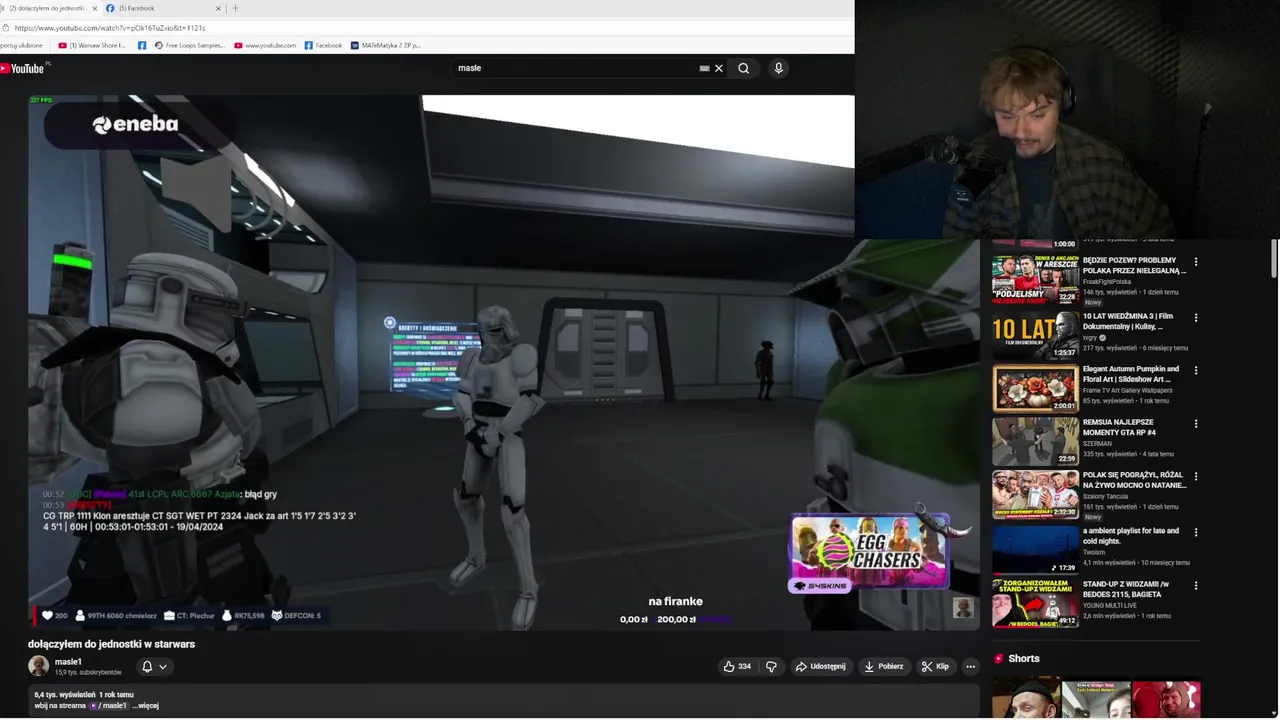The image size is (1280, 720).
Task: Open options menu for 'BĘDZIE POZEW?' video
Action: click(1195, 262)
